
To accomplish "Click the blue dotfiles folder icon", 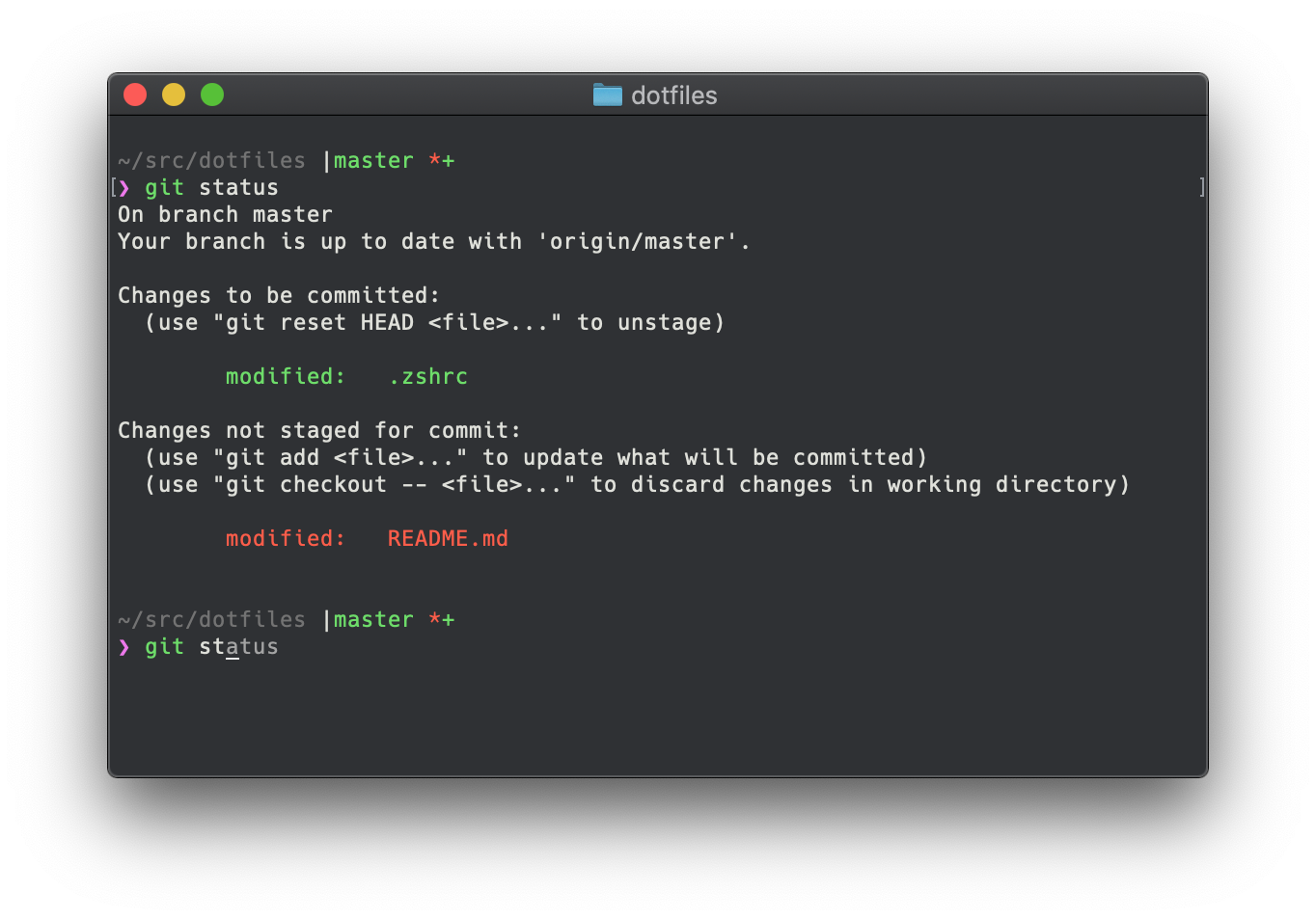I will [607, 95].
